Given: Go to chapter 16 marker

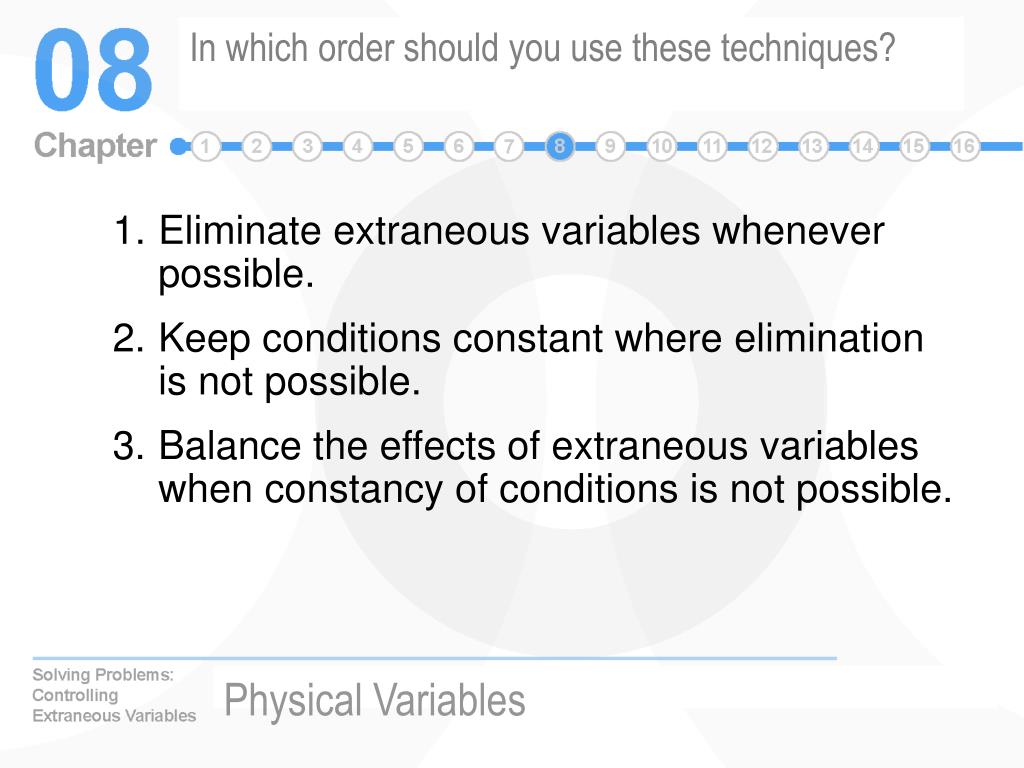Looking at the screenshot, I should (x=965, y=146).
